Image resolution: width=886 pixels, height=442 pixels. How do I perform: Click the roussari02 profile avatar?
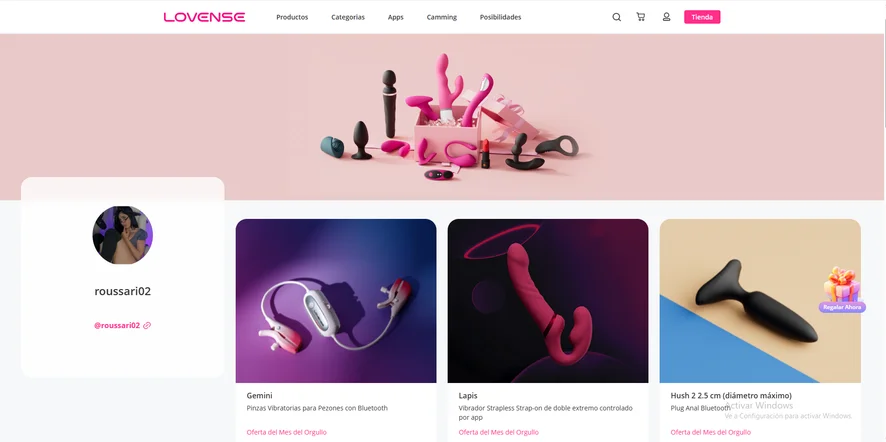tap(123, 235)
